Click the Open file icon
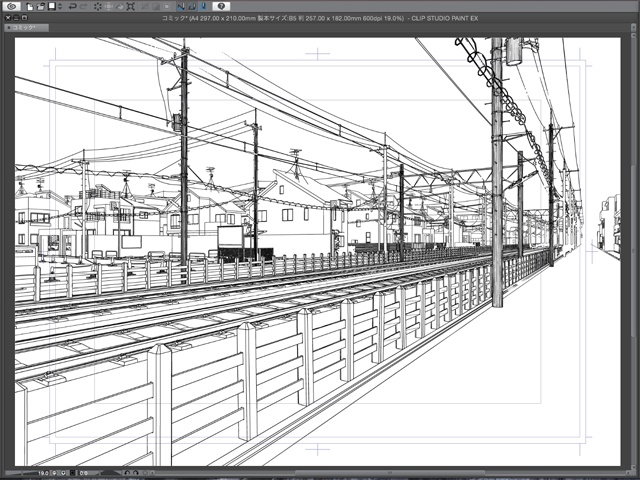The image size is (640, 480). click(x=41, y=6)
